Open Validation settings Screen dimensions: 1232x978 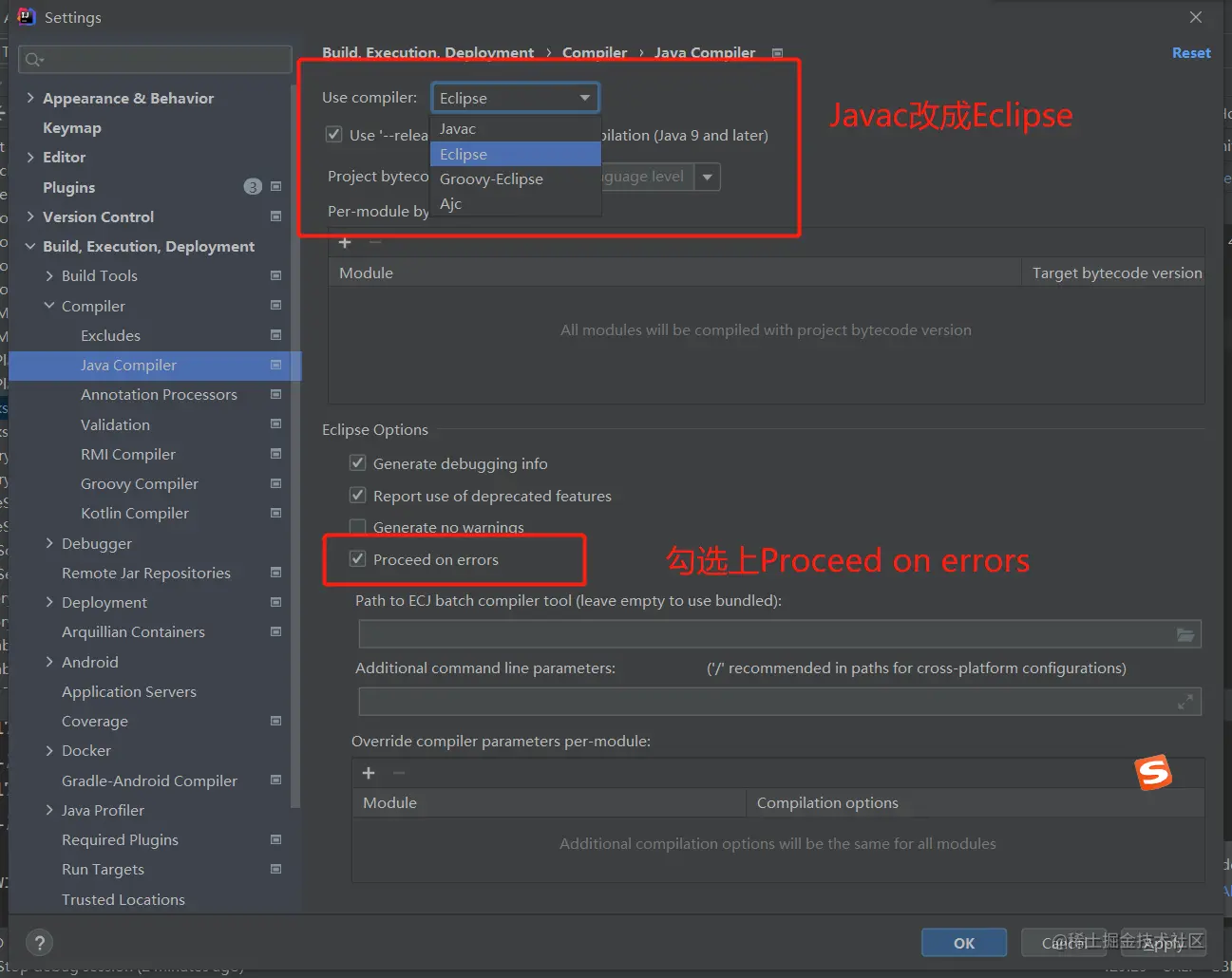[115, 424]
